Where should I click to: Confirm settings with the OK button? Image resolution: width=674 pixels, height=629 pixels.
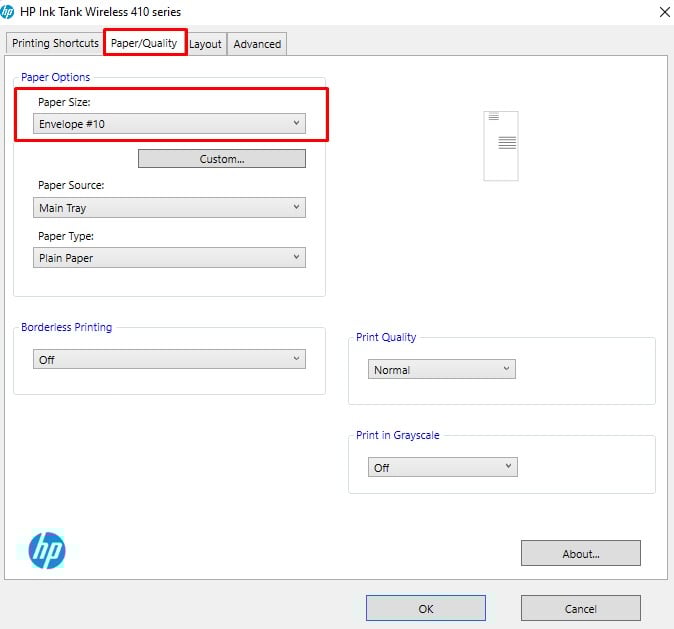426,608
